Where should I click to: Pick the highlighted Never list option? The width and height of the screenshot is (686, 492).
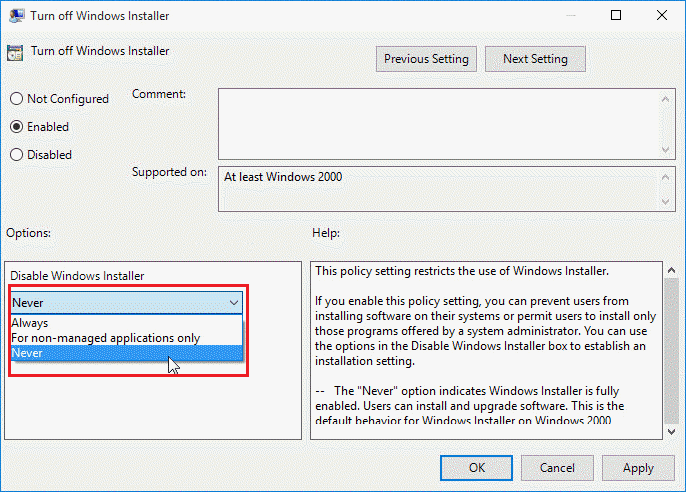point(126,353)
